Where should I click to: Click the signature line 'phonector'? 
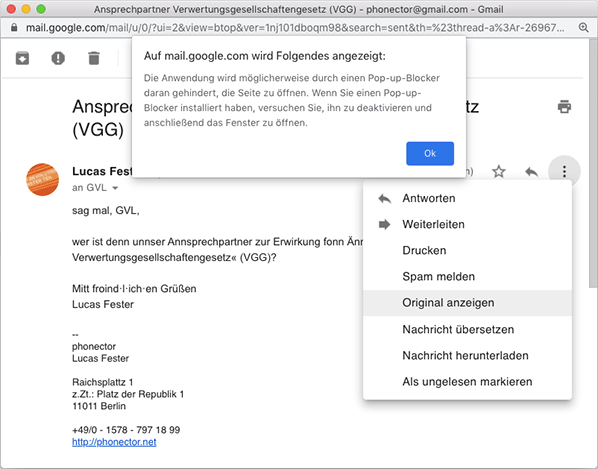(94, 347)
